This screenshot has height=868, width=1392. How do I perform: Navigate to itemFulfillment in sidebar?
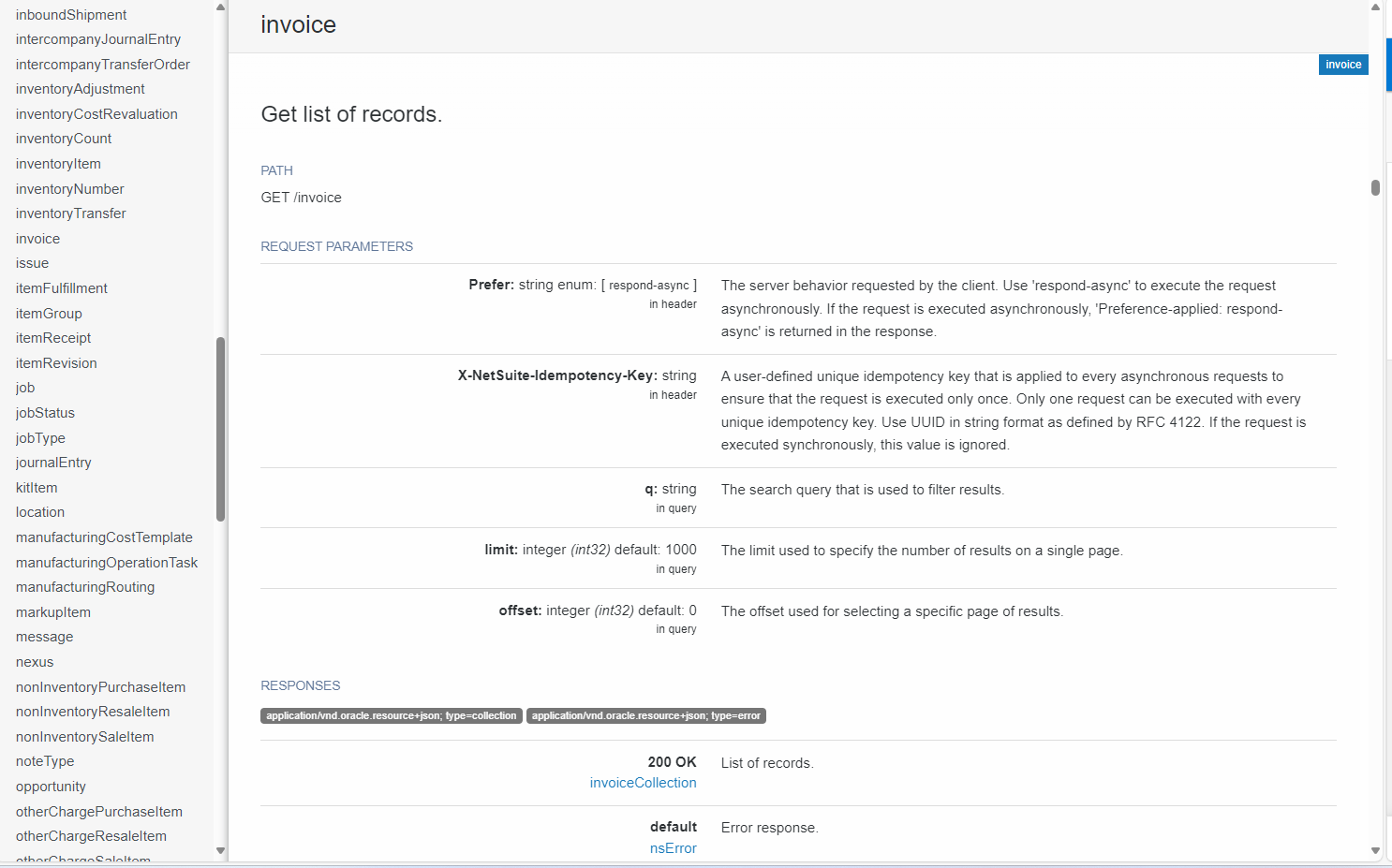(x=62, y=288)
